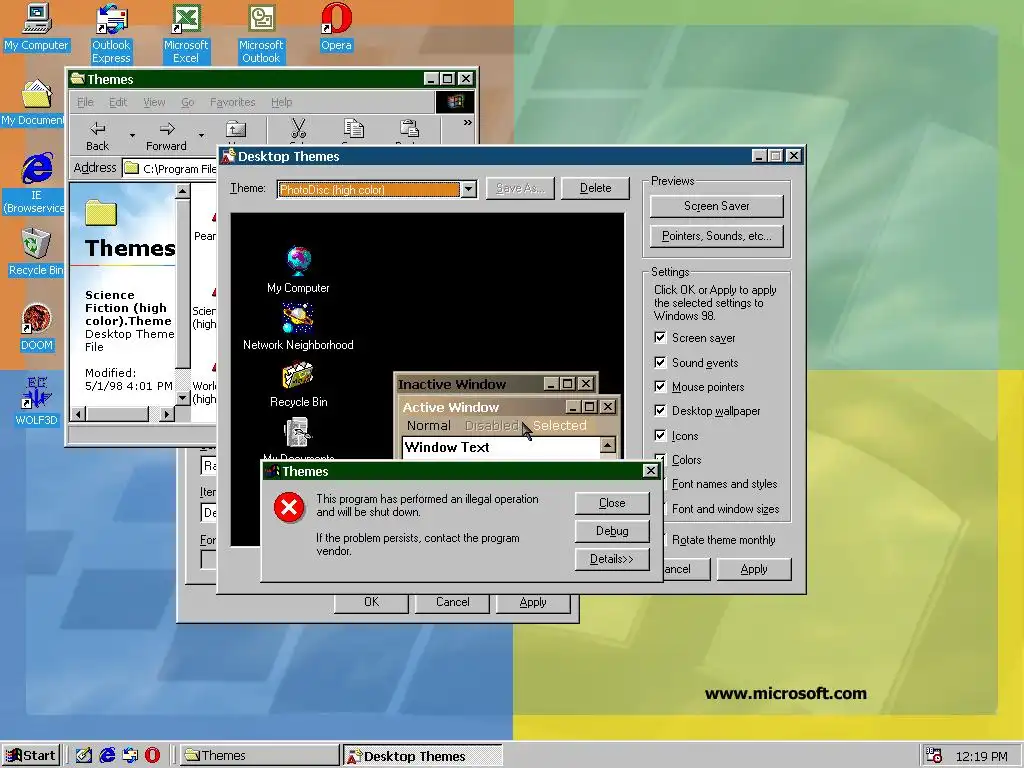Click Close in the error dialog

coord(612,503)
